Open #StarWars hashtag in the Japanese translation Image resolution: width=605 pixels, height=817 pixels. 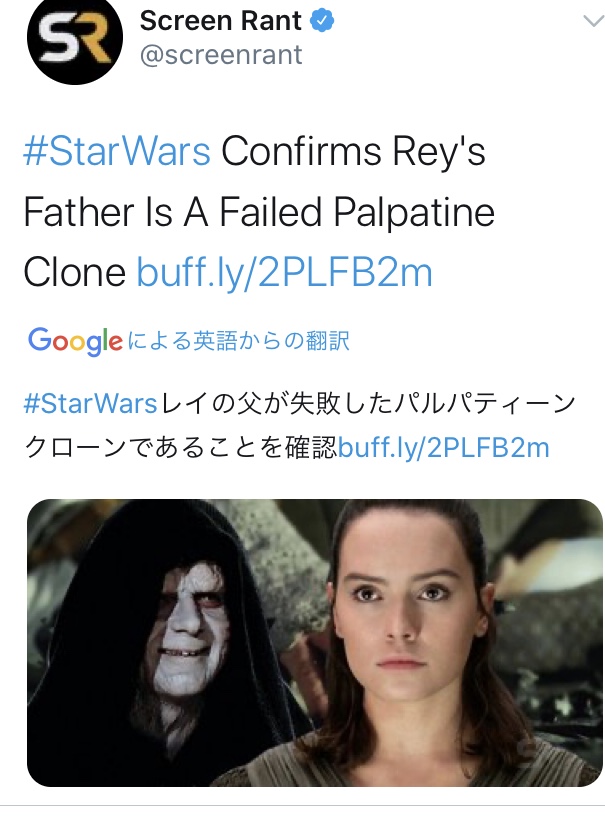pos(90,404)
